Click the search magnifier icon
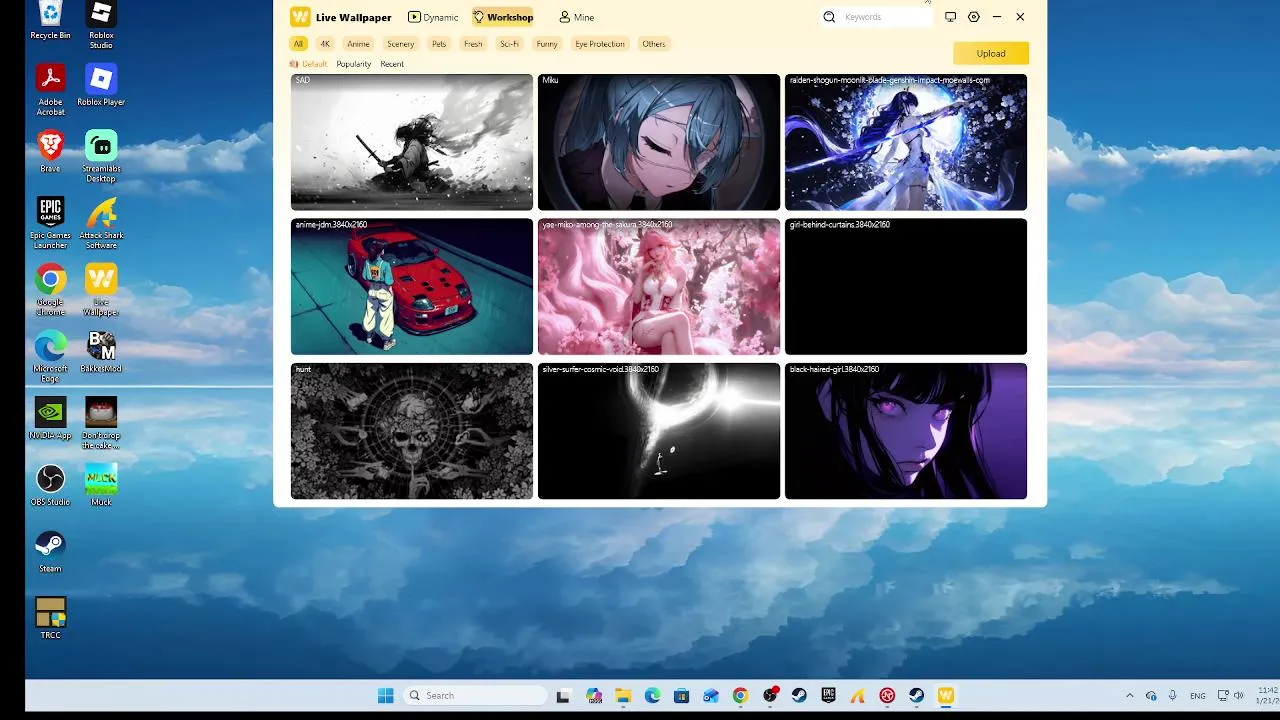 coord(829,17)
